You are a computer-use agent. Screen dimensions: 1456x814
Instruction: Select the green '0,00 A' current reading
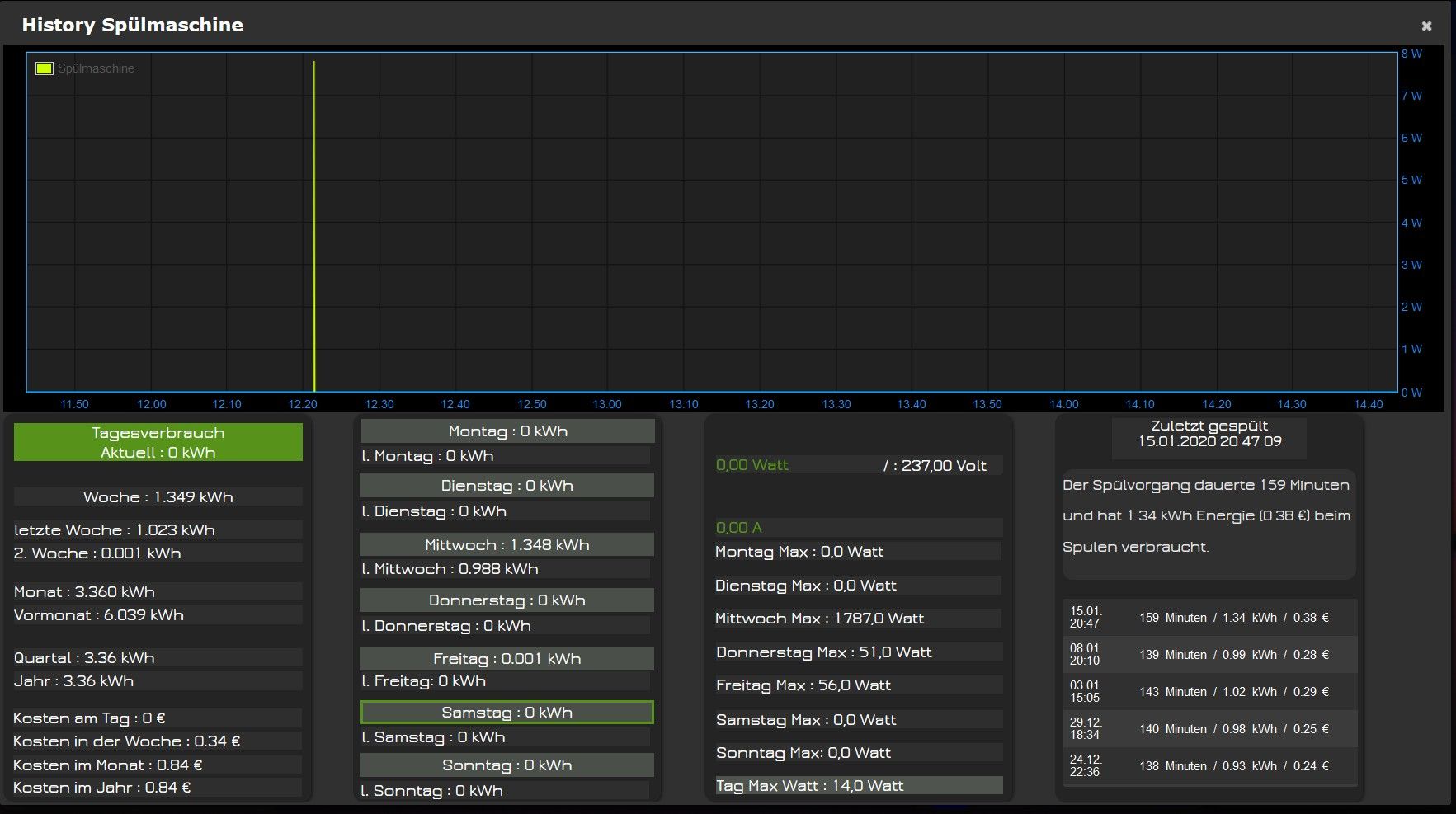click(739, 527)
